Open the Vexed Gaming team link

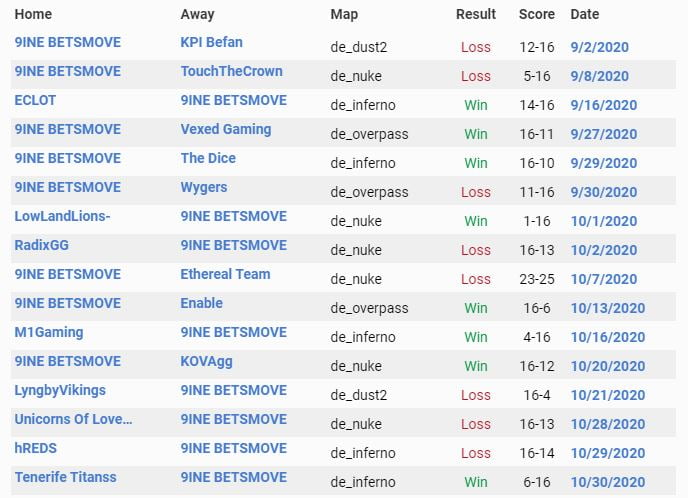point(225,130)
